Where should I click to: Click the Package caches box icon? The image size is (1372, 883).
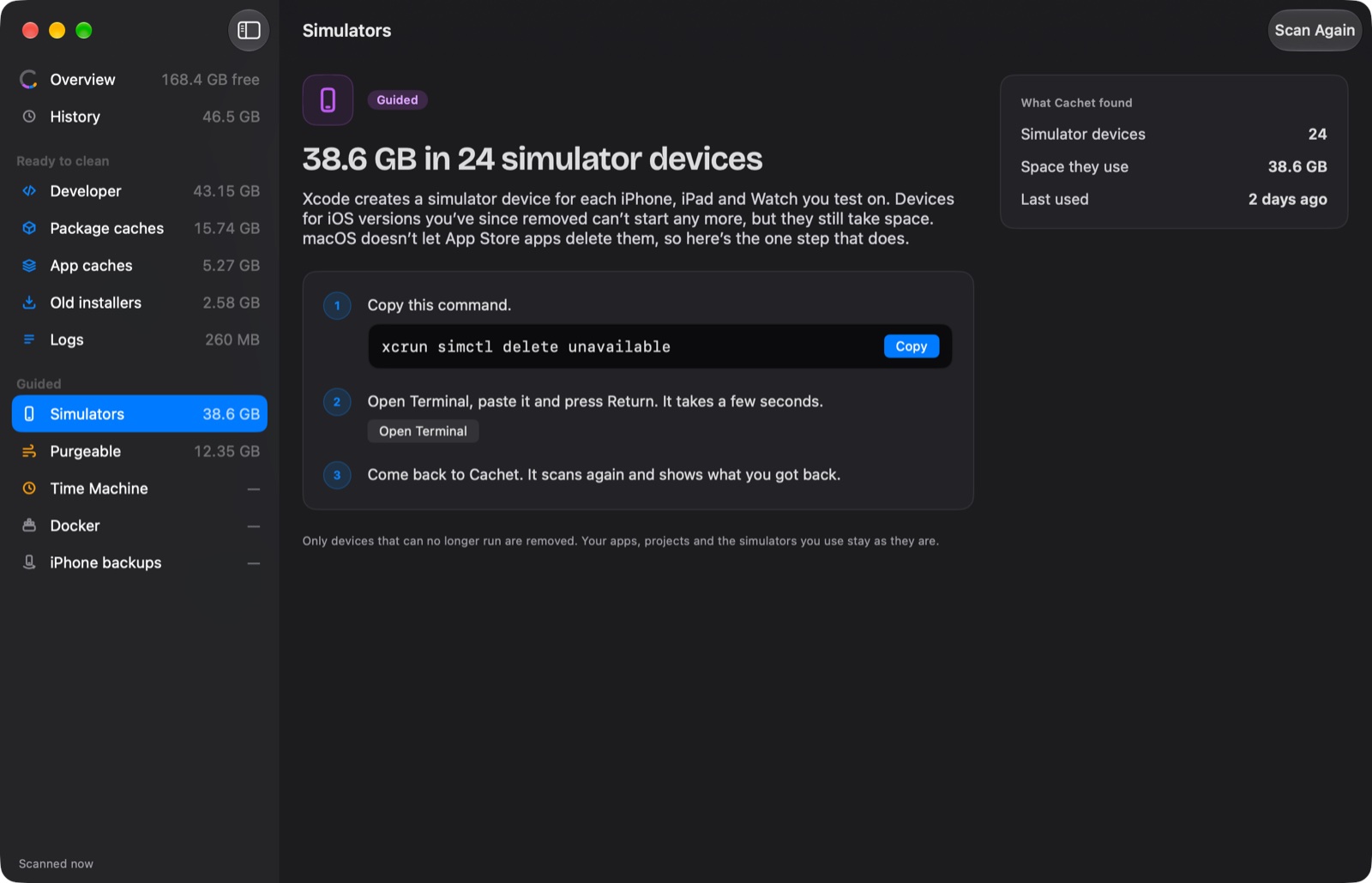tap(29, 228)
